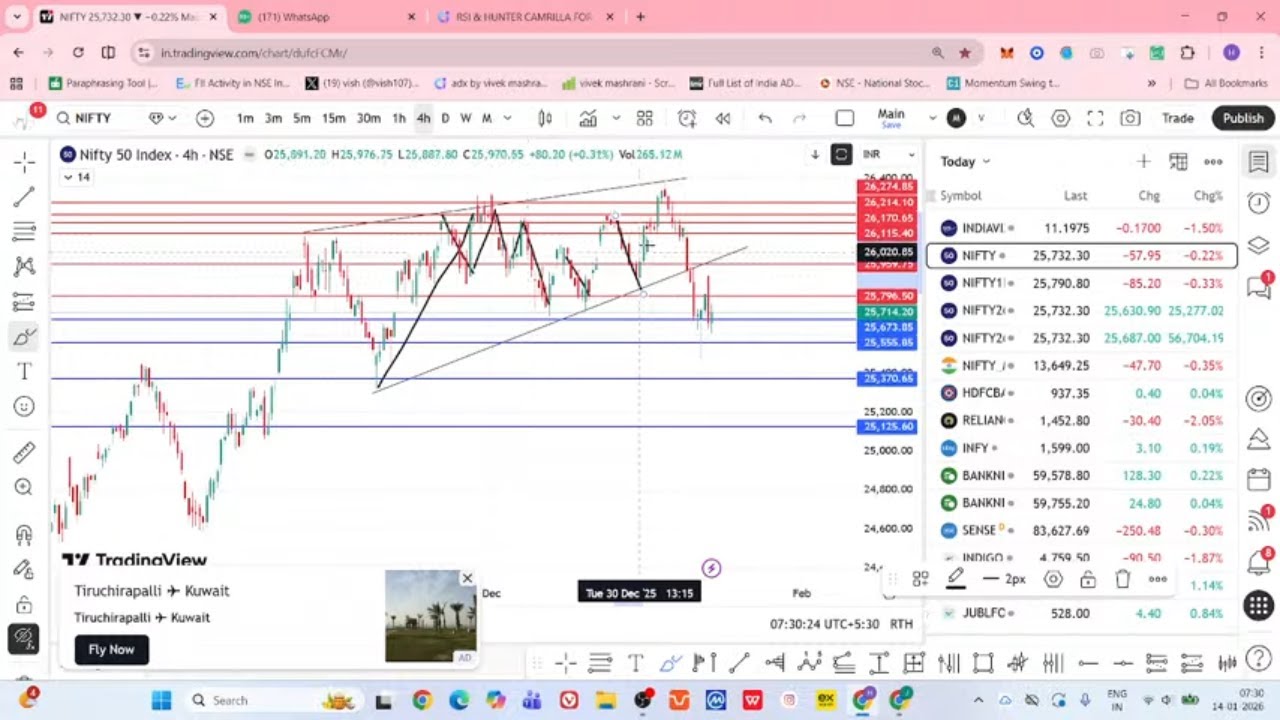Image resolution: width=1280 pixels, height=720 pixels.
Task: Open drawing settings hexagon in floating toolbar
Action: click(1053, 579)
